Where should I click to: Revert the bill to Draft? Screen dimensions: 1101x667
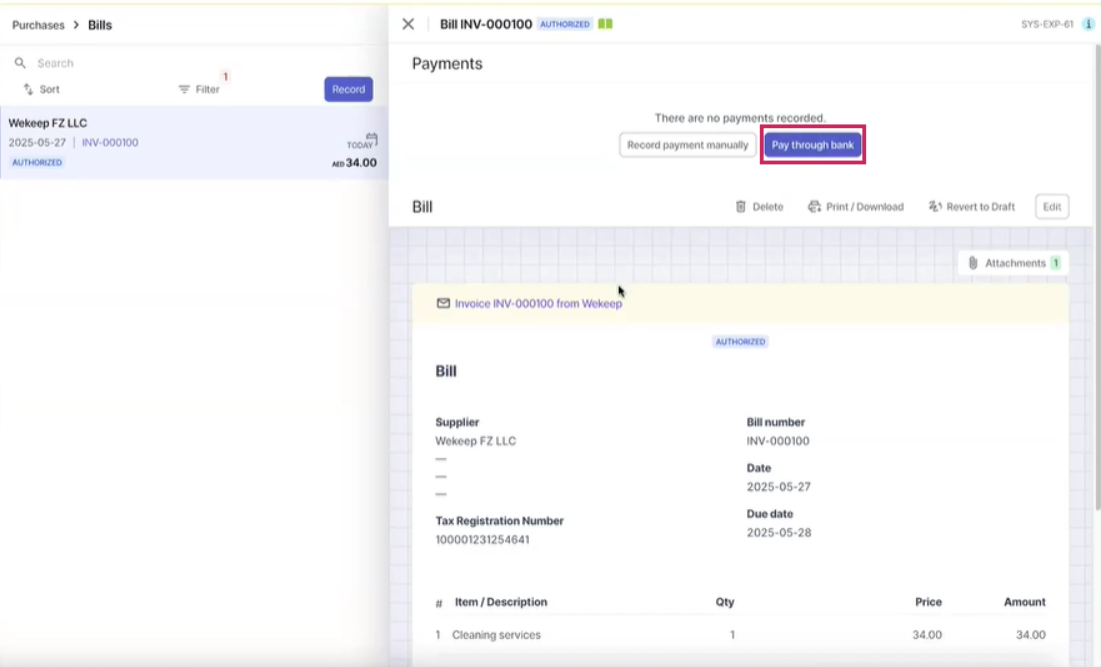pyautogui.click(x=972, y=206)
